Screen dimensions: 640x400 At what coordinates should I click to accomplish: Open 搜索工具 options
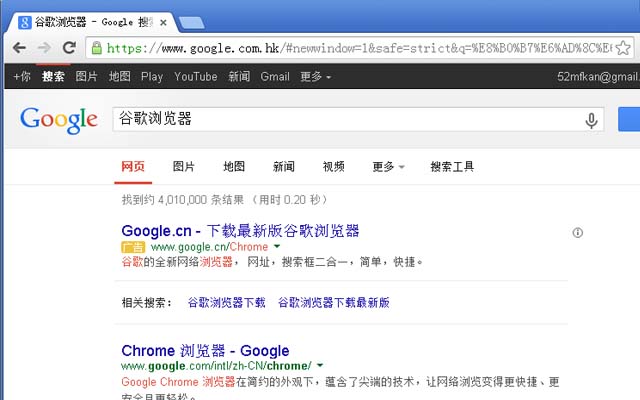[x=452, y=167]
